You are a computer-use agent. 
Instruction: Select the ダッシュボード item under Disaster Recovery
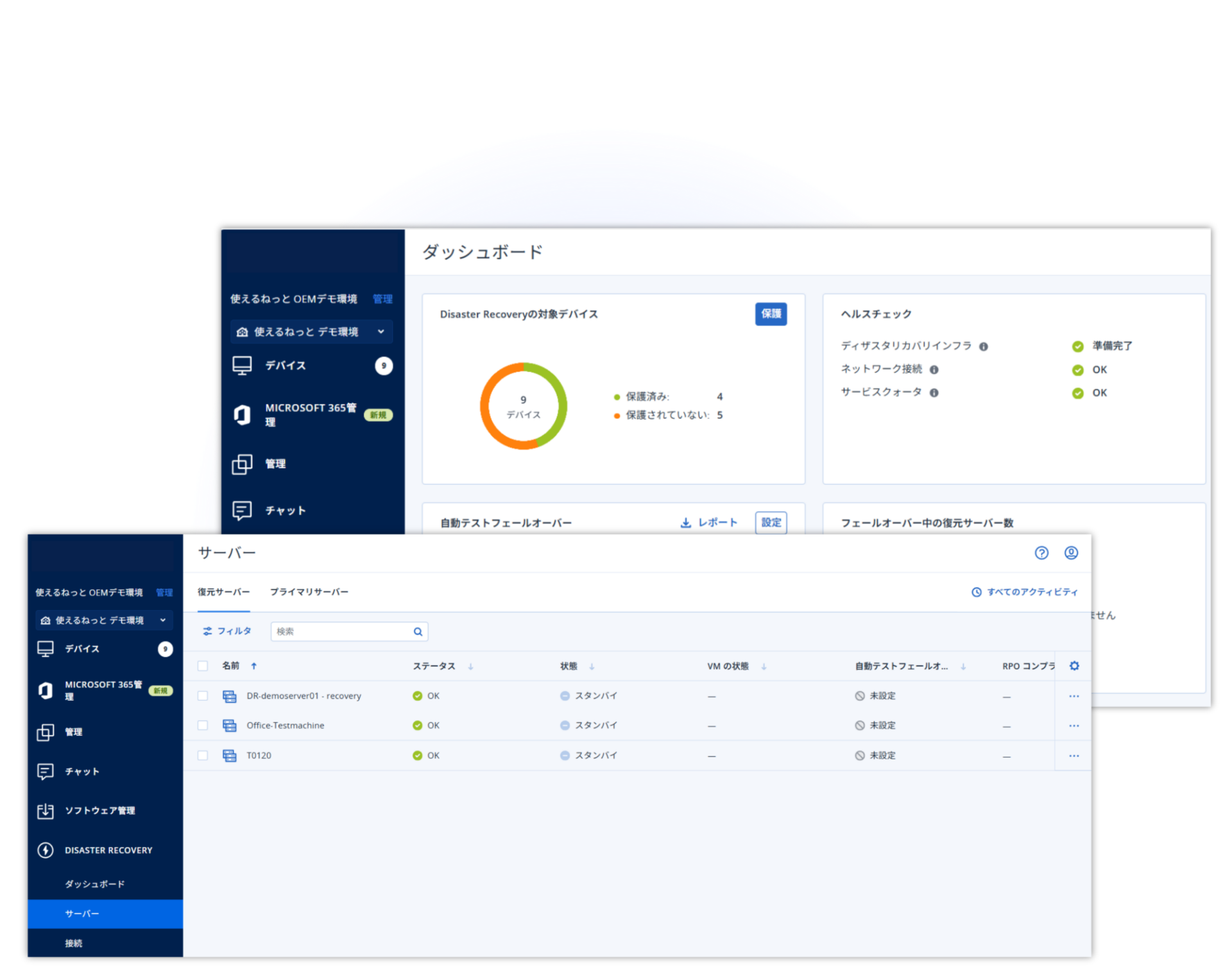click(x=94, y=884)
